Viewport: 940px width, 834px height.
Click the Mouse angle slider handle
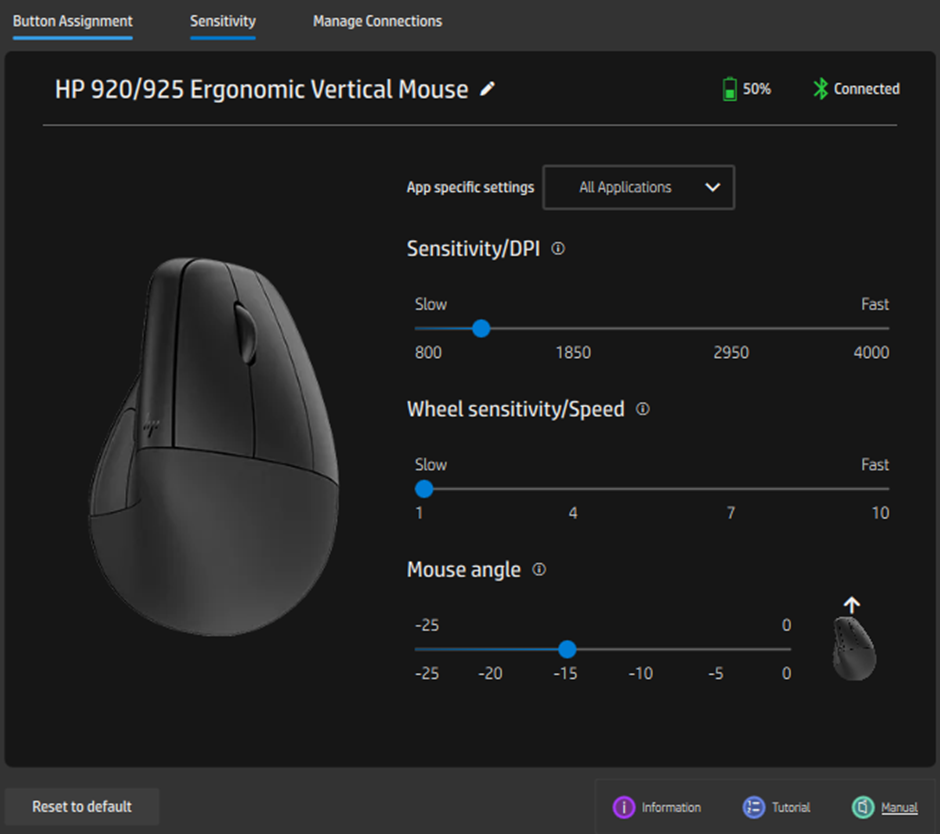click(x=567, y=649)
